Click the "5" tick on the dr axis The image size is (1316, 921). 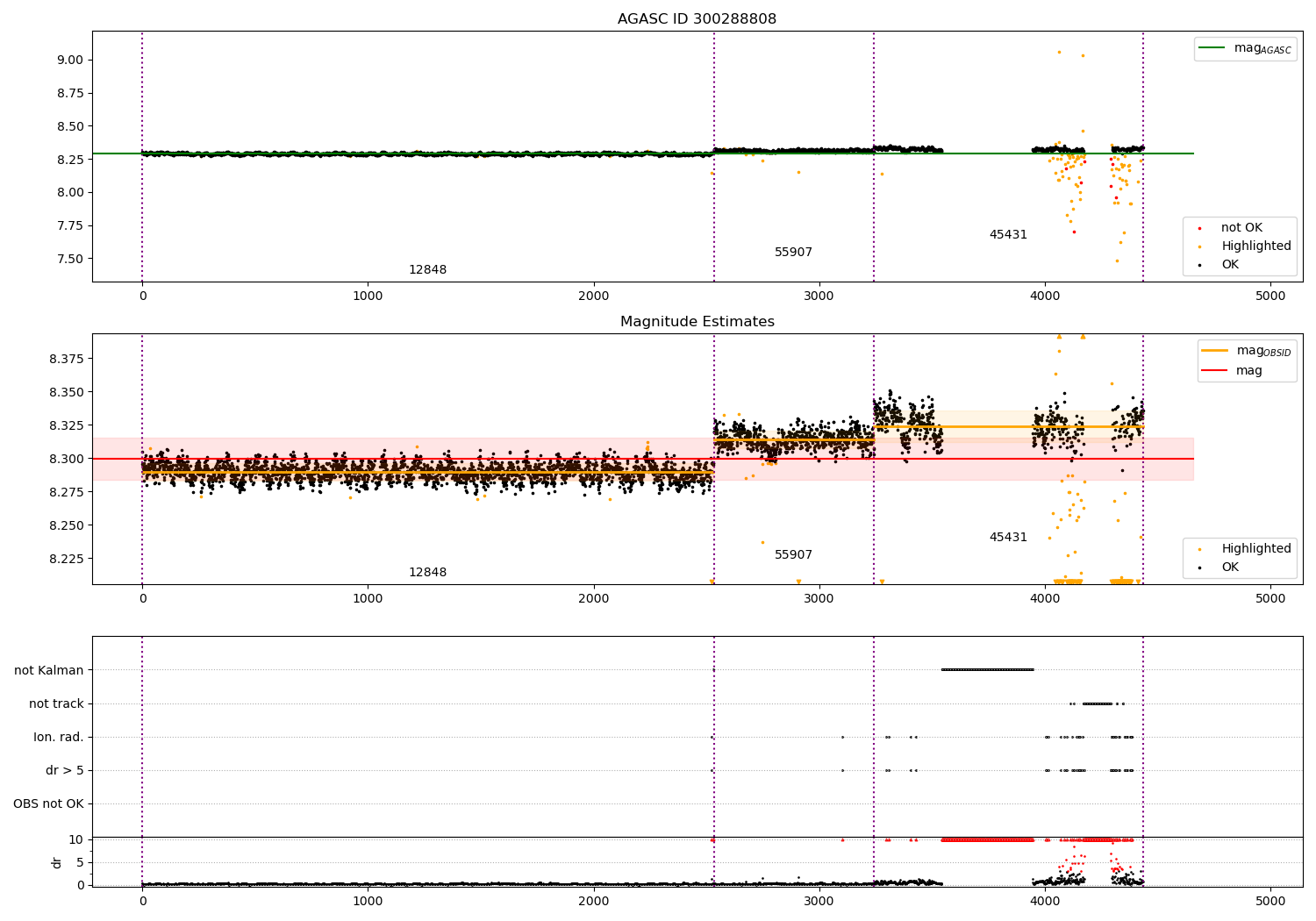point(81,862)
